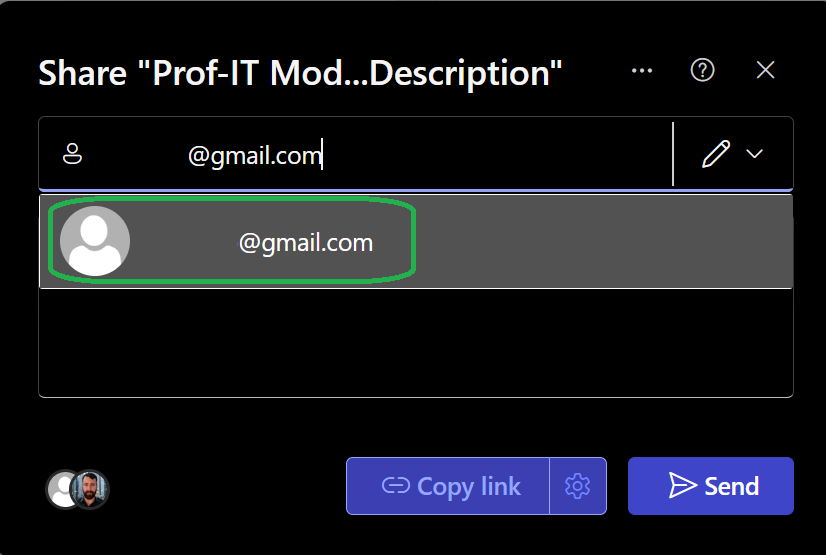
Task: Close the Share dialog
Action: tap(765, 70)
